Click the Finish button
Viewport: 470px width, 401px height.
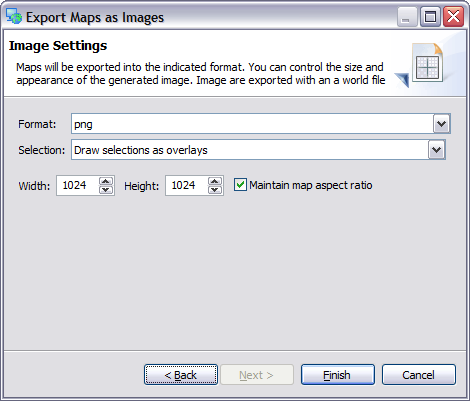click(x=338, y=375)
